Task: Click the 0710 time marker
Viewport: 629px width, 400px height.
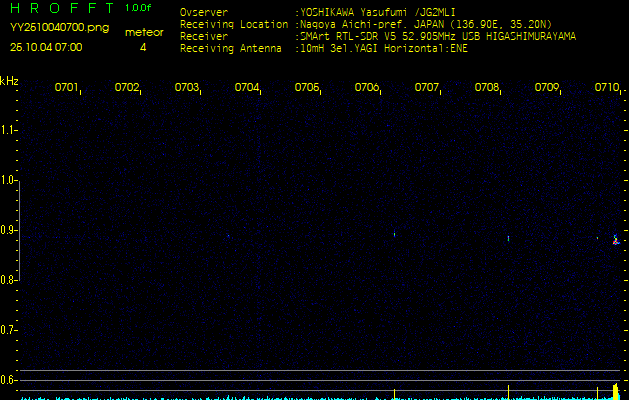Action: (x=607, y=87)
